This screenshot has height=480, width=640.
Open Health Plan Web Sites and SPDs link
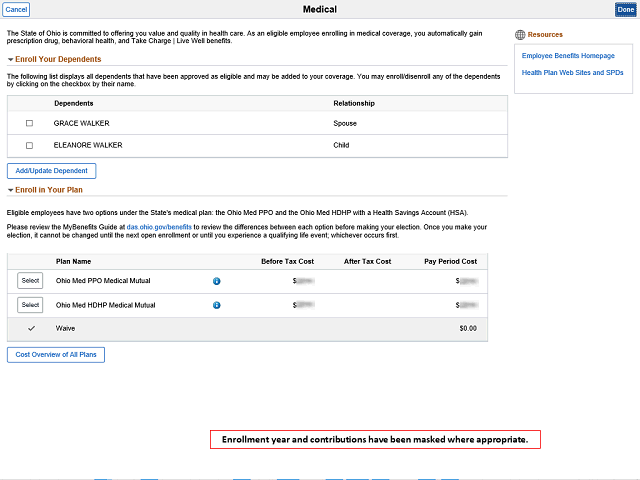[567, 73]
